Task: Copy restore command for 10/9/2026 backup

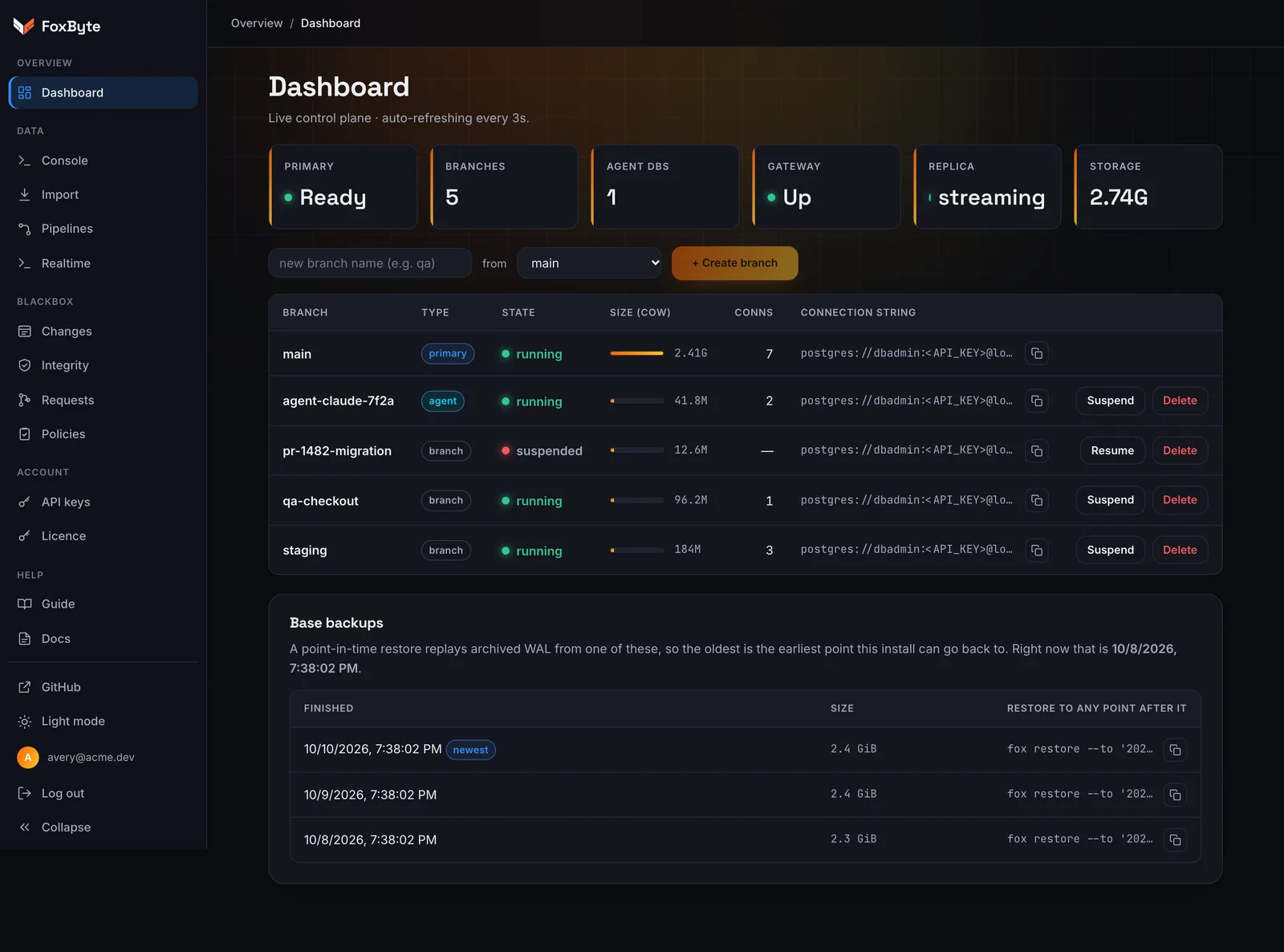Action: coord(1175,795)
